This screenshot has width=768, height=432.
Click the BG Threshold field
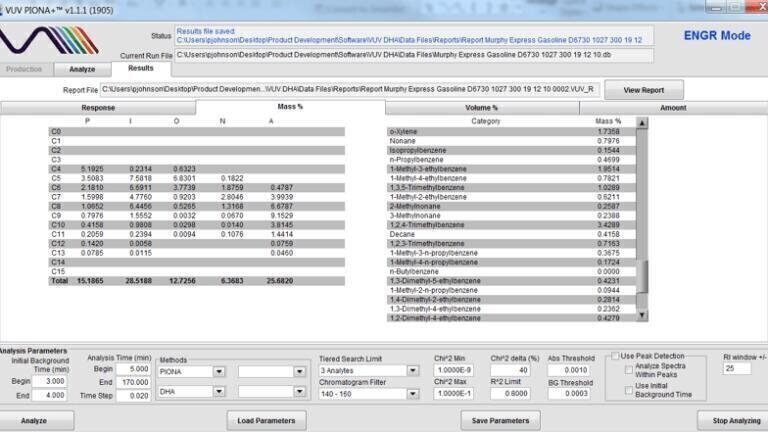tap(569, 393)
